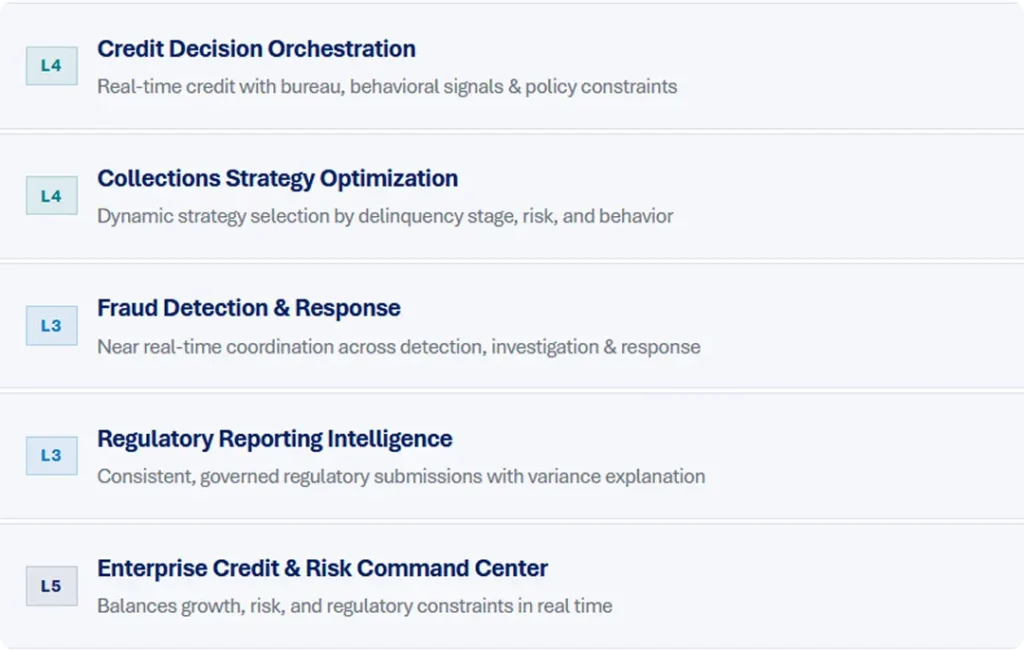Select the L3 badge next to Fraud Detection

pyautogui.click(x=51, y=326)
